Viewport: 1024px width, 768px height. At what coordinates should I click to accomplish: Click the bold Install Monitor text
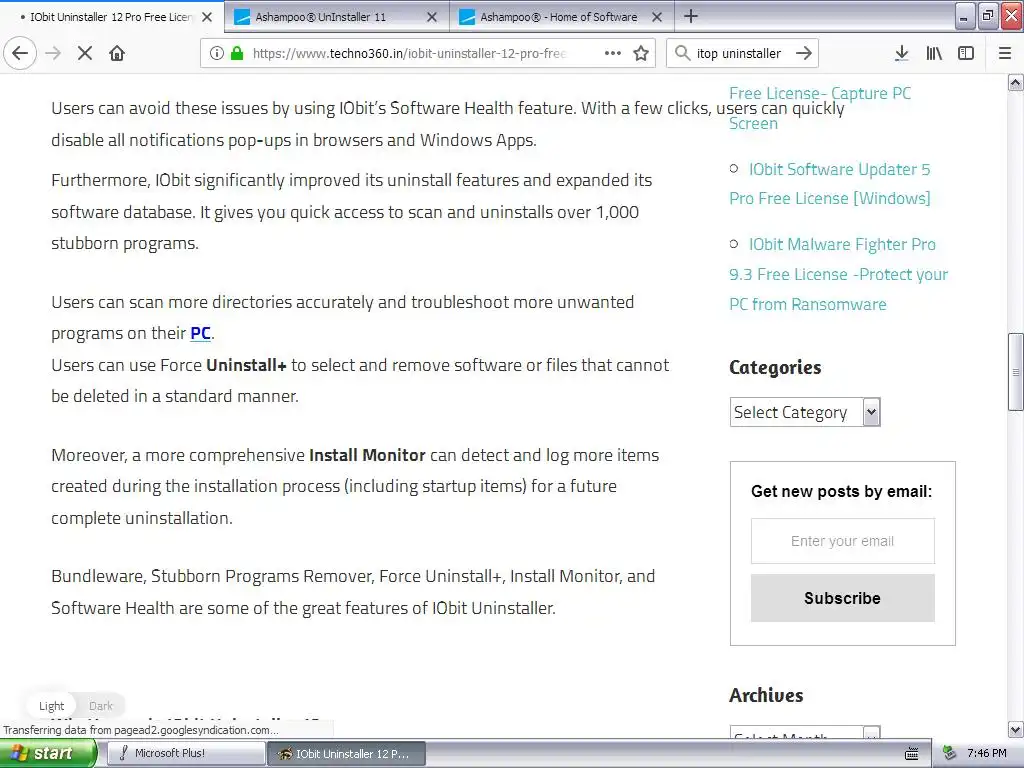click(367, 455)
